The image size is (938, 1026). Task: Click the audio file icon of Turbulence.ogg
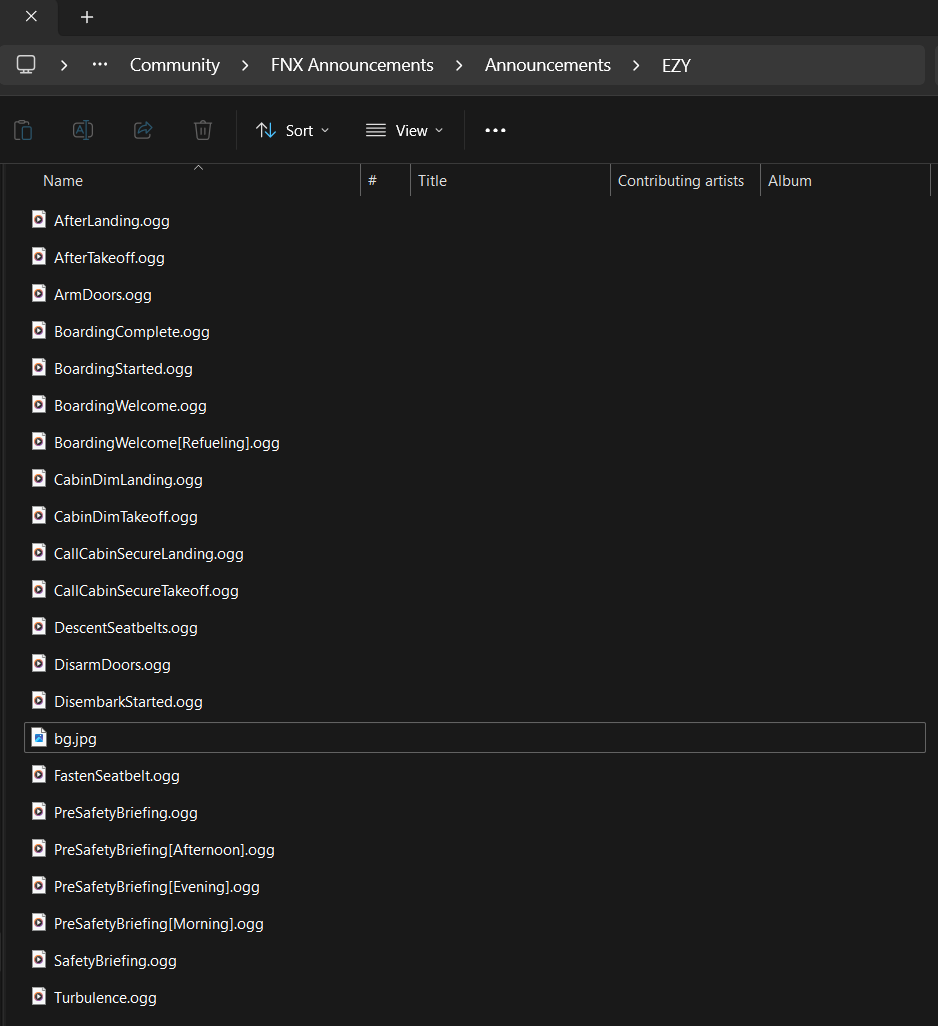click(x=39, y=996)
